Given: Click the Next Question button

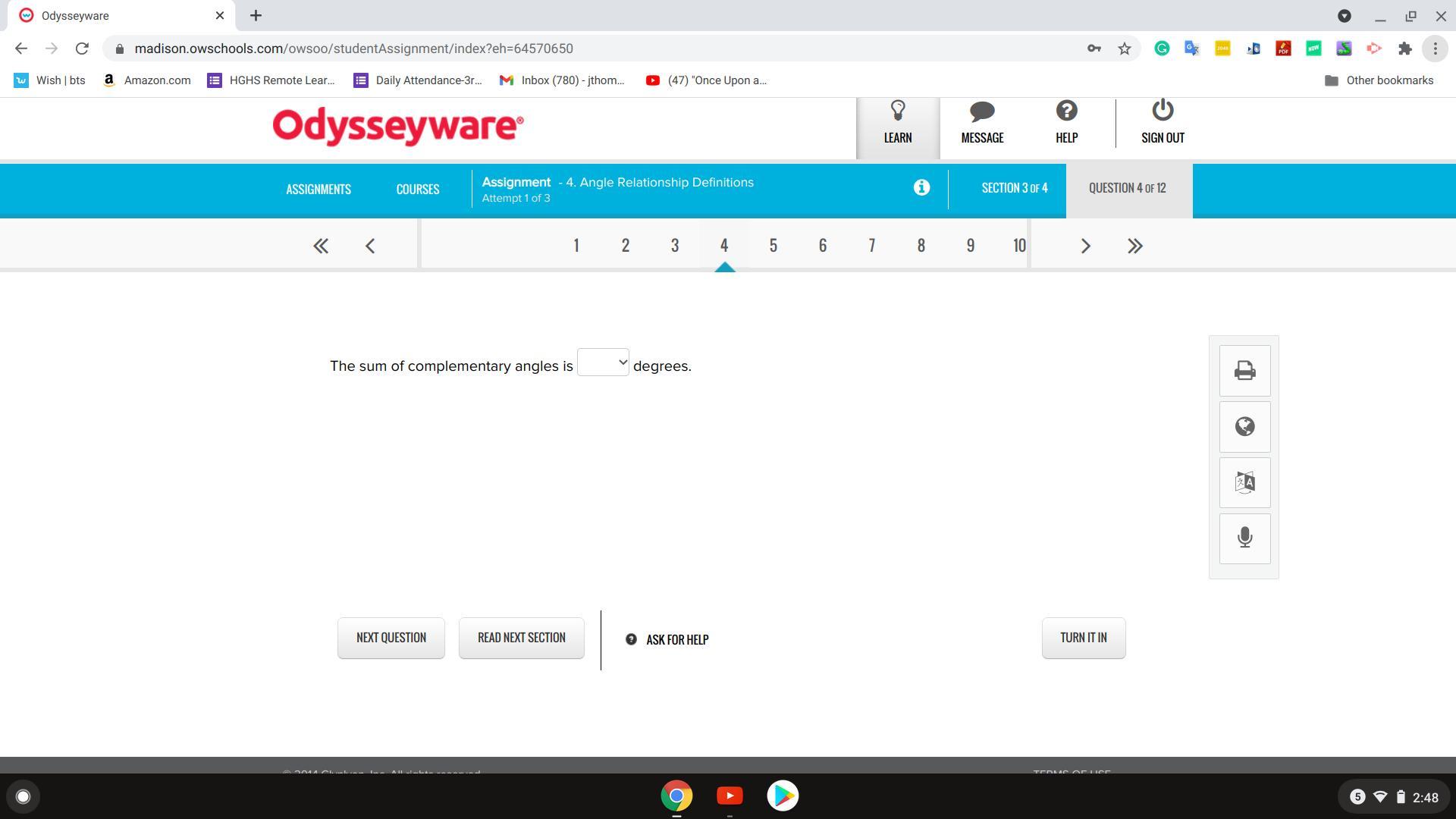Looking at the screenshot, I should pyautogui.click(x=391, y=638).
